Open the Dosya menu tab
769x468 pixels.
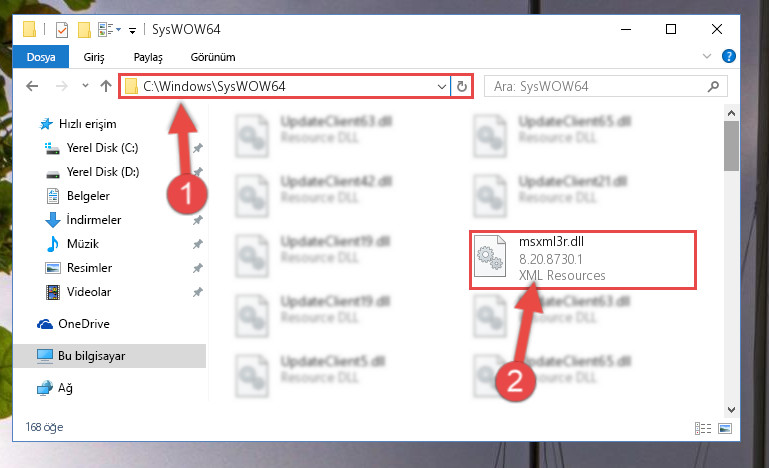point(41,57)
